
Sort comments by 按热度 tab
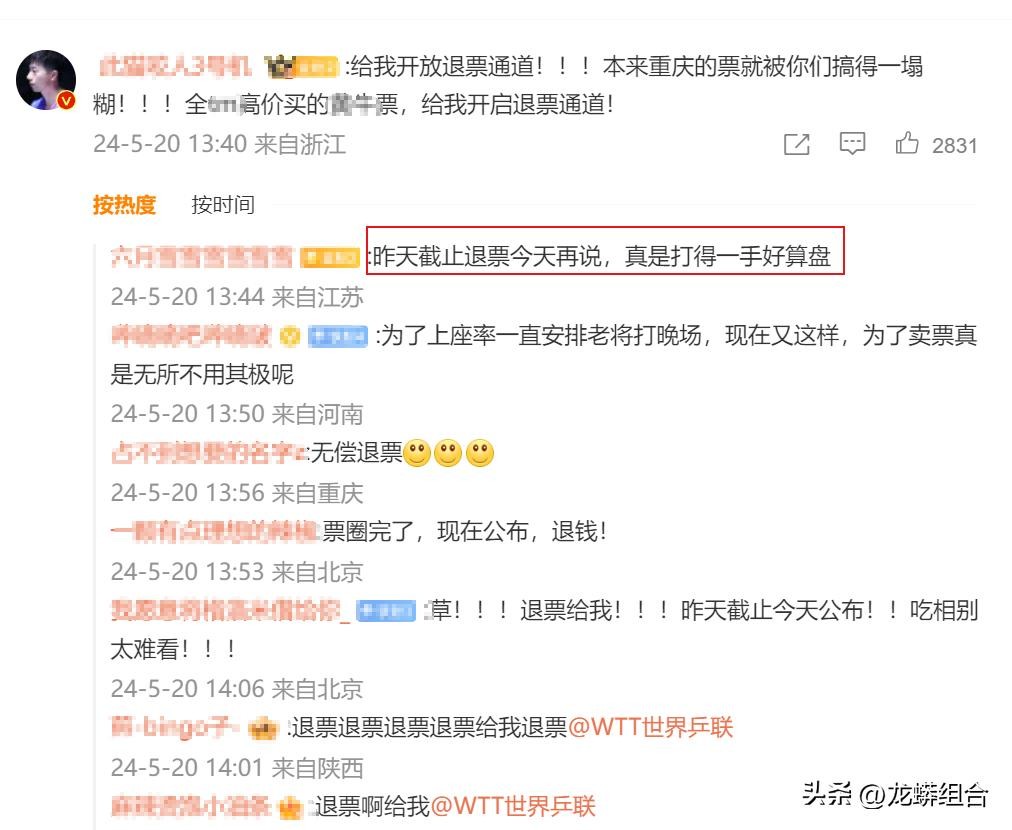coord(125,205)
